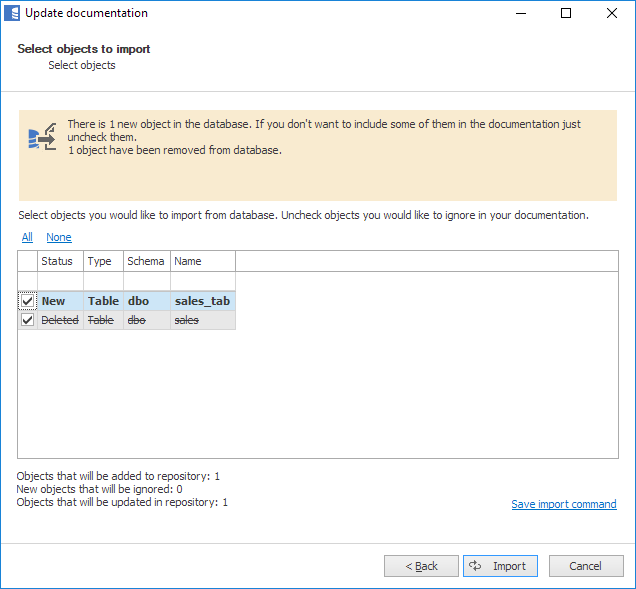Sort by the Type column header
This screenshot has height=589, width=636.
pos(103,261)
